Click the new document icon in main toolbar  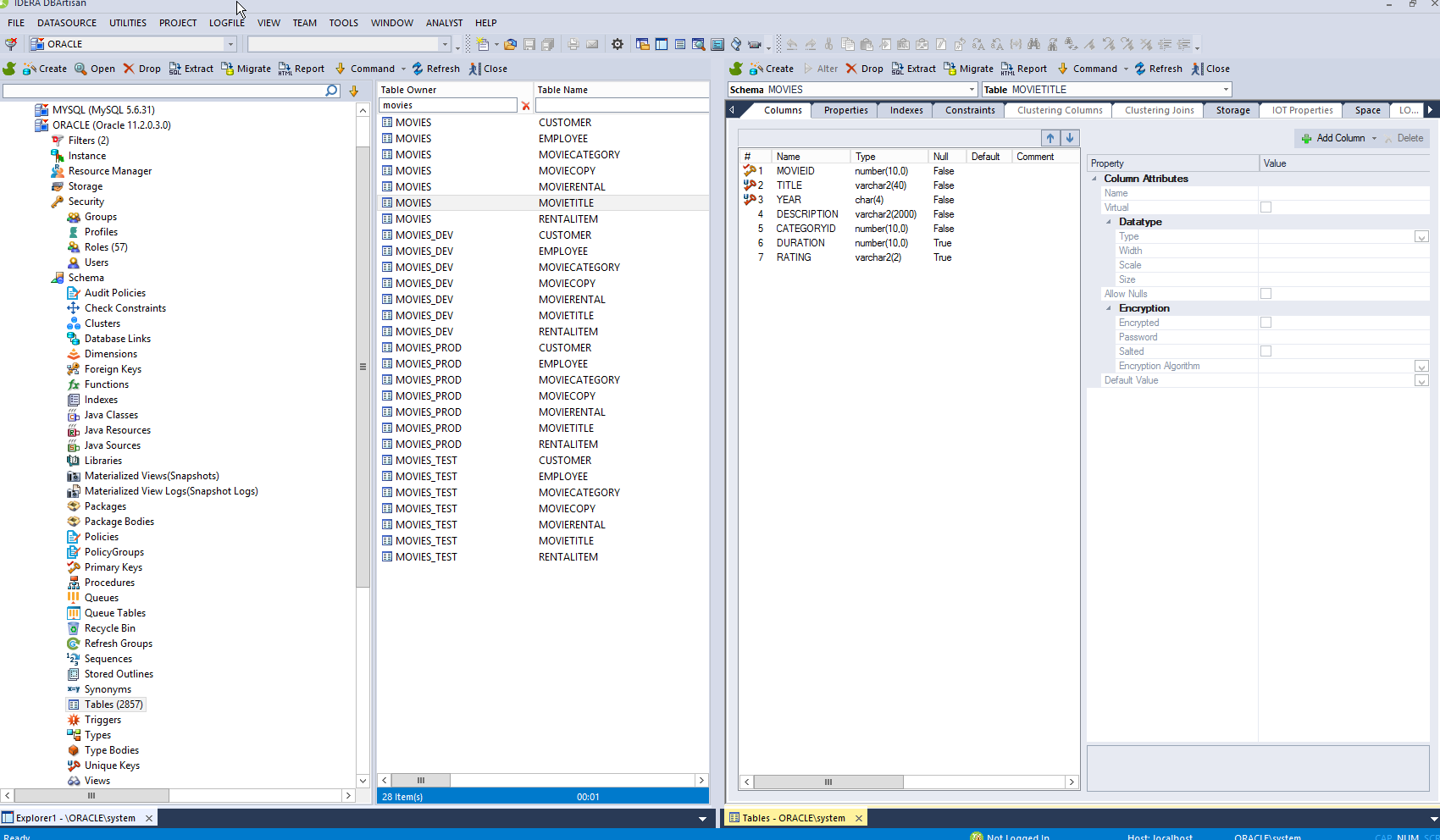coord(483,44)
